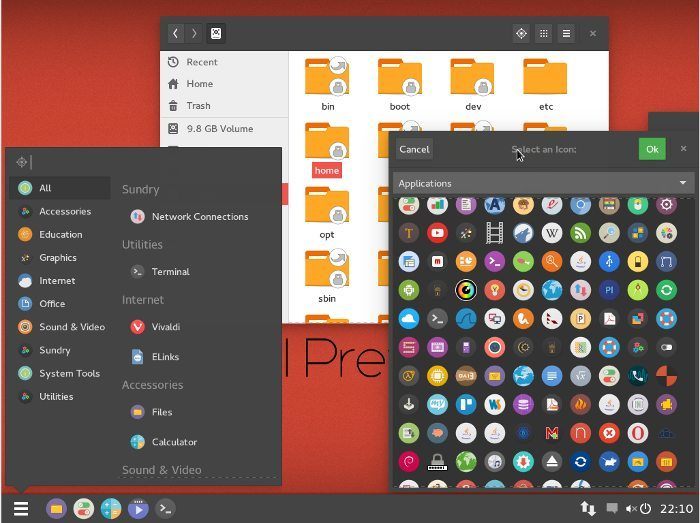This screenshot has width=700, height=523.
Task: Confirm icon selection with Ok
Action: pyautogui.click(x=652, y=149)
